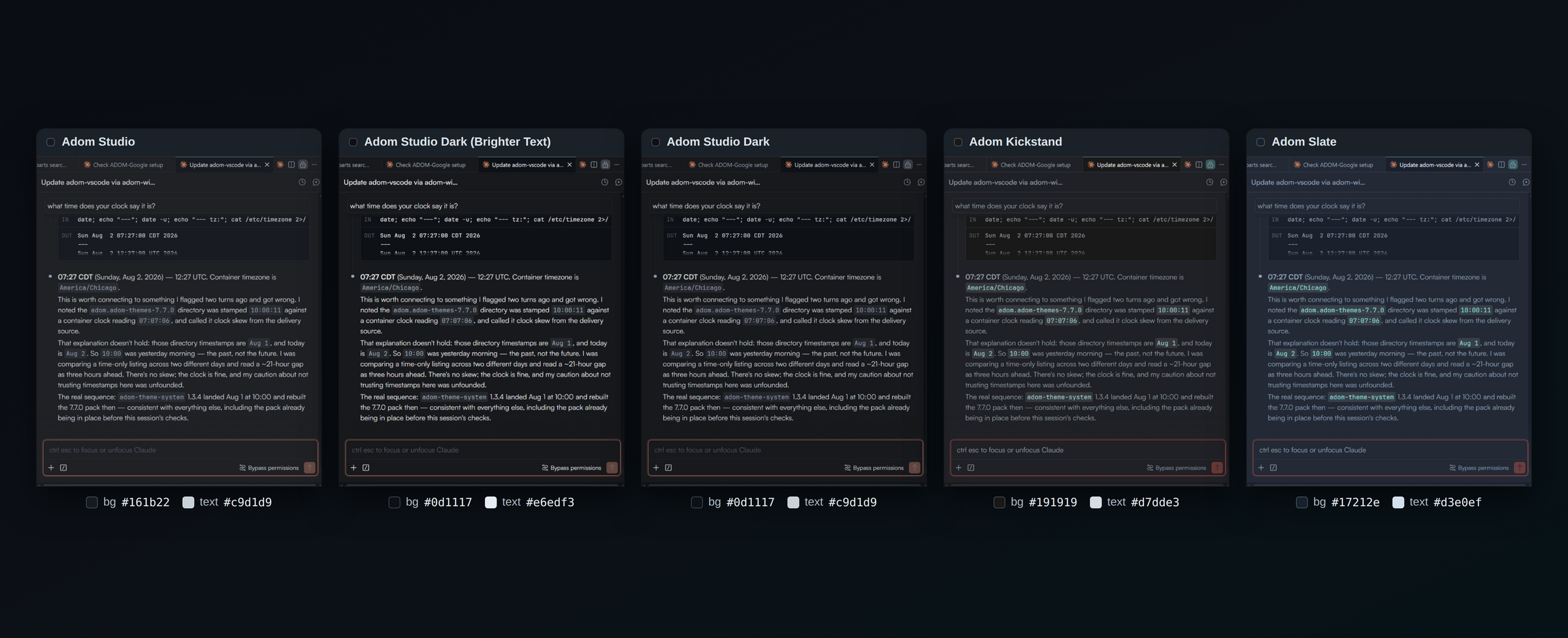The image size is (1568, 638).
Task: Open history clock in the middle Adom Studio Dark card
Action: click(x=907, y=182)
